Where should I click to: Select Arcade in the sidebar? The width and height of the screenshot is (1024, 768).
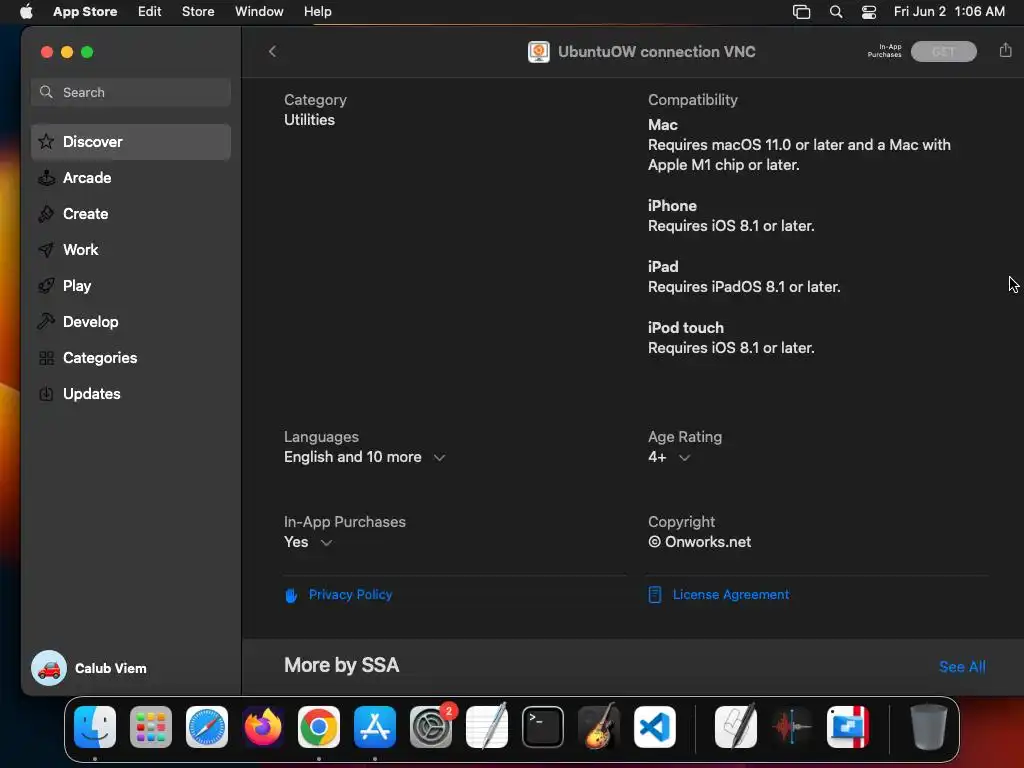[x=131, y=178]
